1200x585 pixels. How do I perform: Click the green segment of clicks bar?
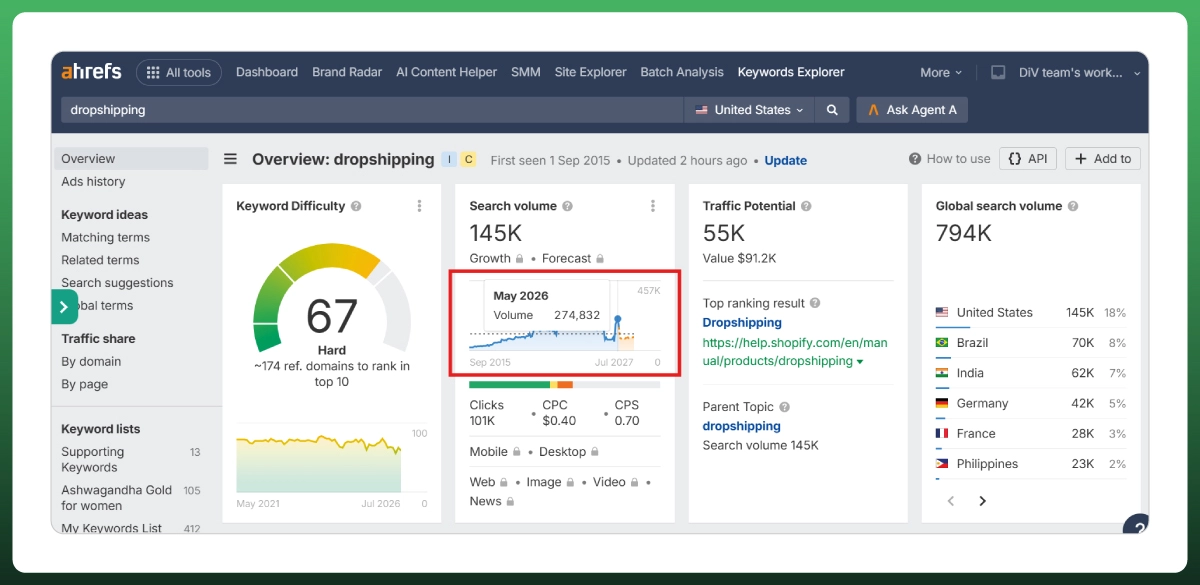509,384
